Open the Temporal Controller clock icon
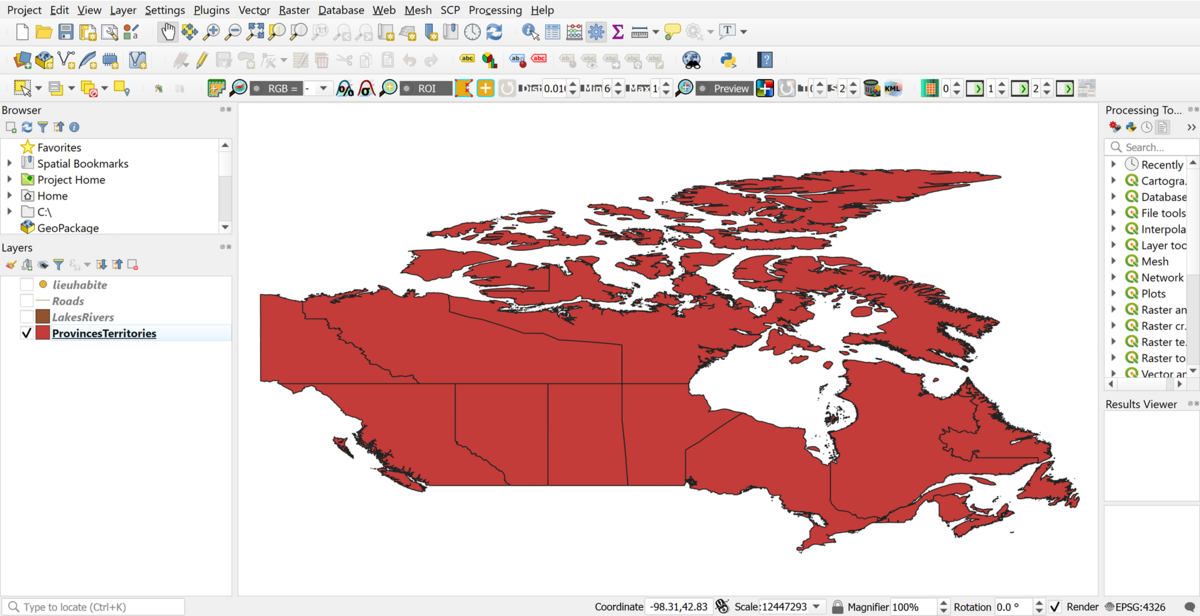The height and width of the screenshot is (616, 1200). (470, 31)
